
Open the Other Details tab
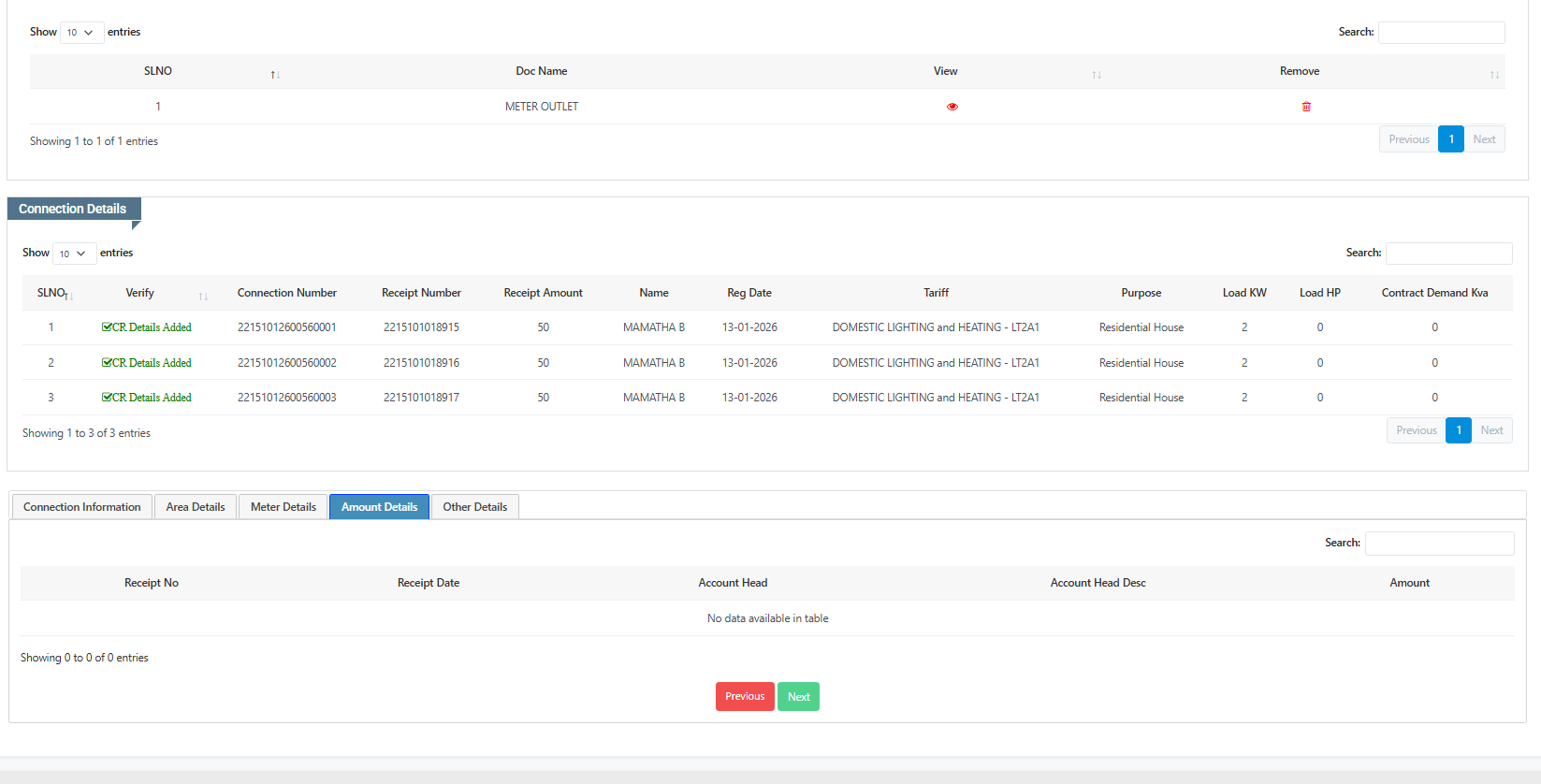point(474,507)
